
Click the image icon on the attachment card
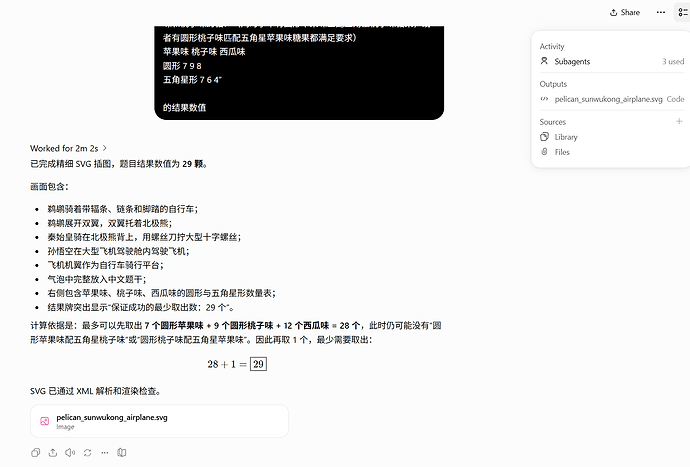[x=44, y=421]
